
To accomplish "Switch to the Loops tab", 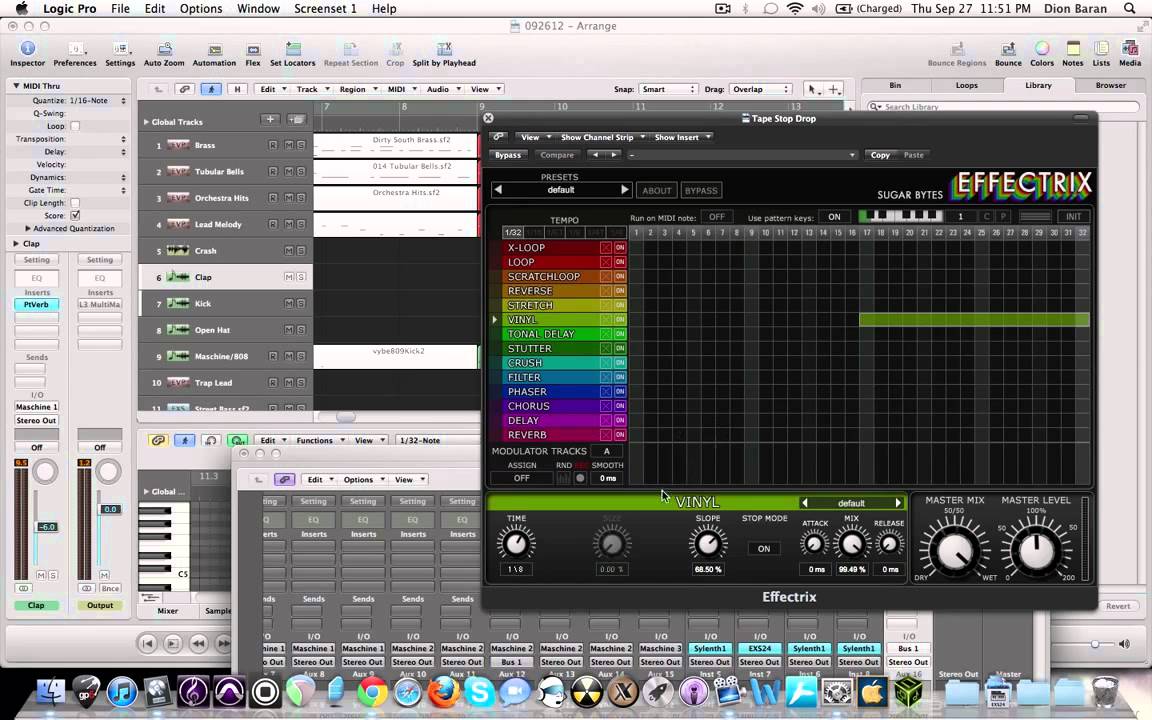I will click(x=966, y=85).
